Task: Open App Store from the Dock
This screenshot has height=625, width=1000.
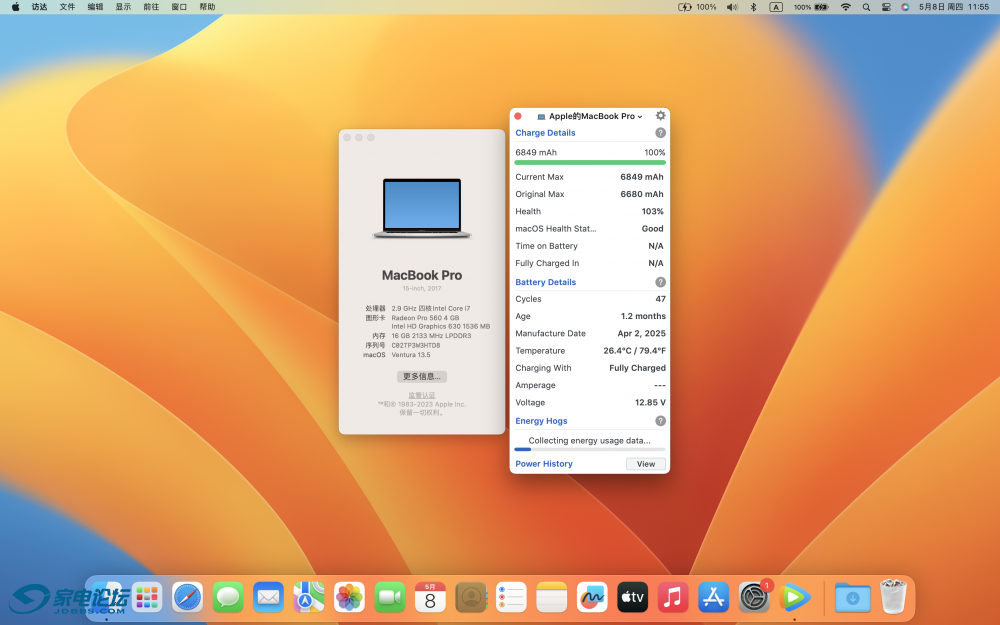Action: click(714, 598)
